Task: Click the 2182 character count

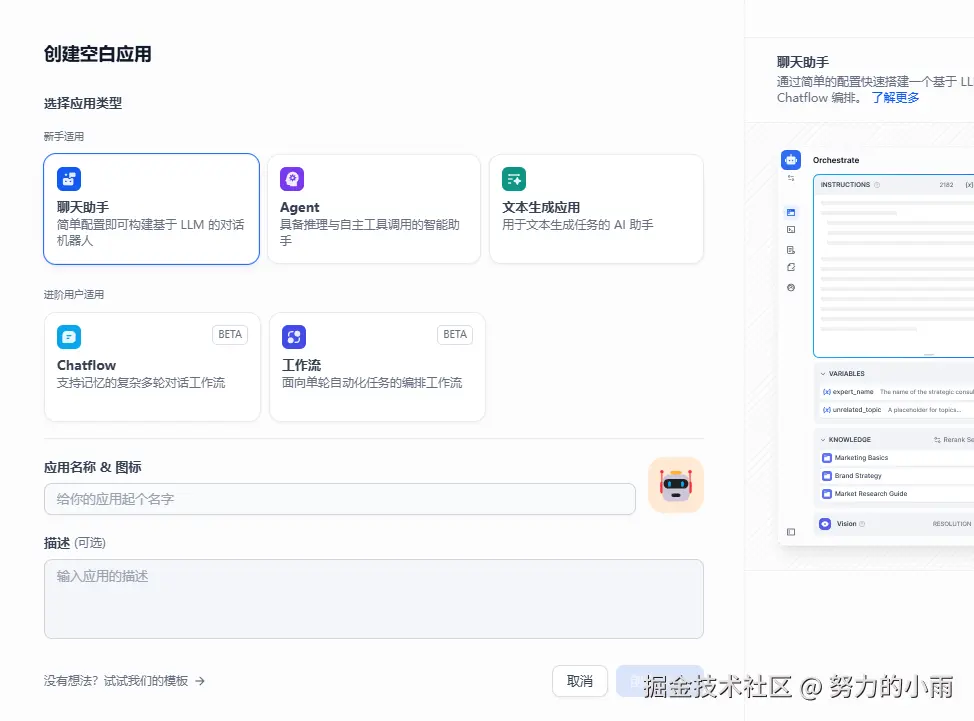Action: (x=946, y=185)
